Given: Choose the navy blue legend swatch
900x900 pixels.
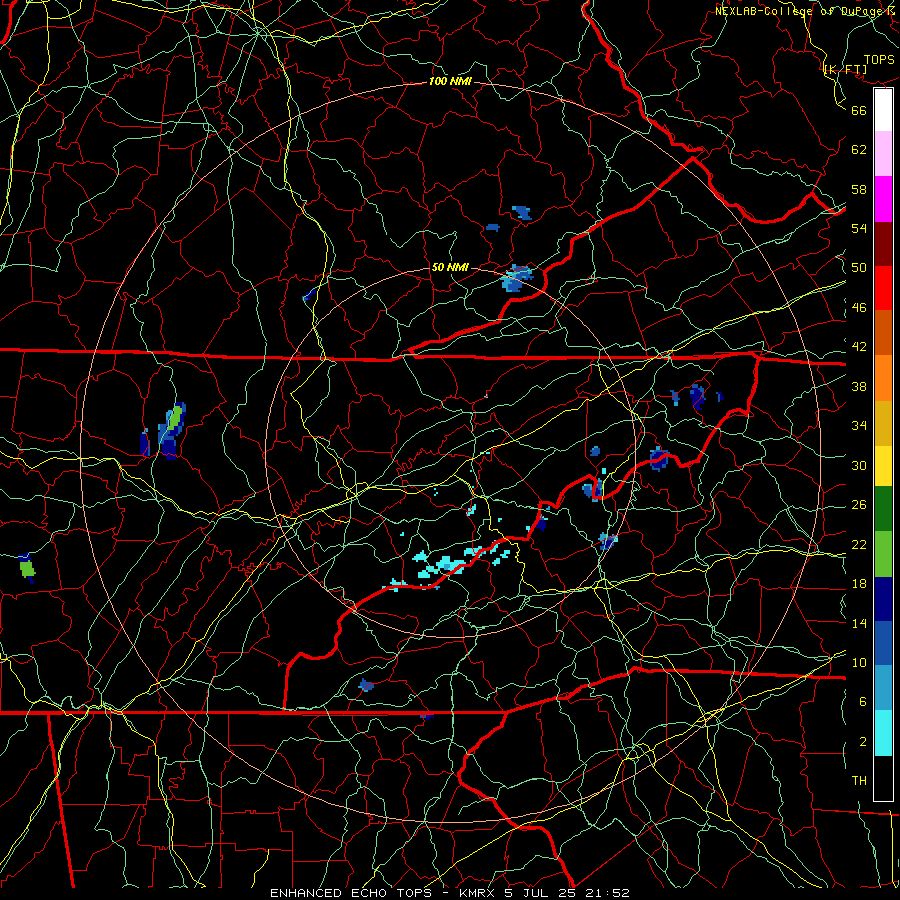Looking at the screenshot, I should click(883, 598).
